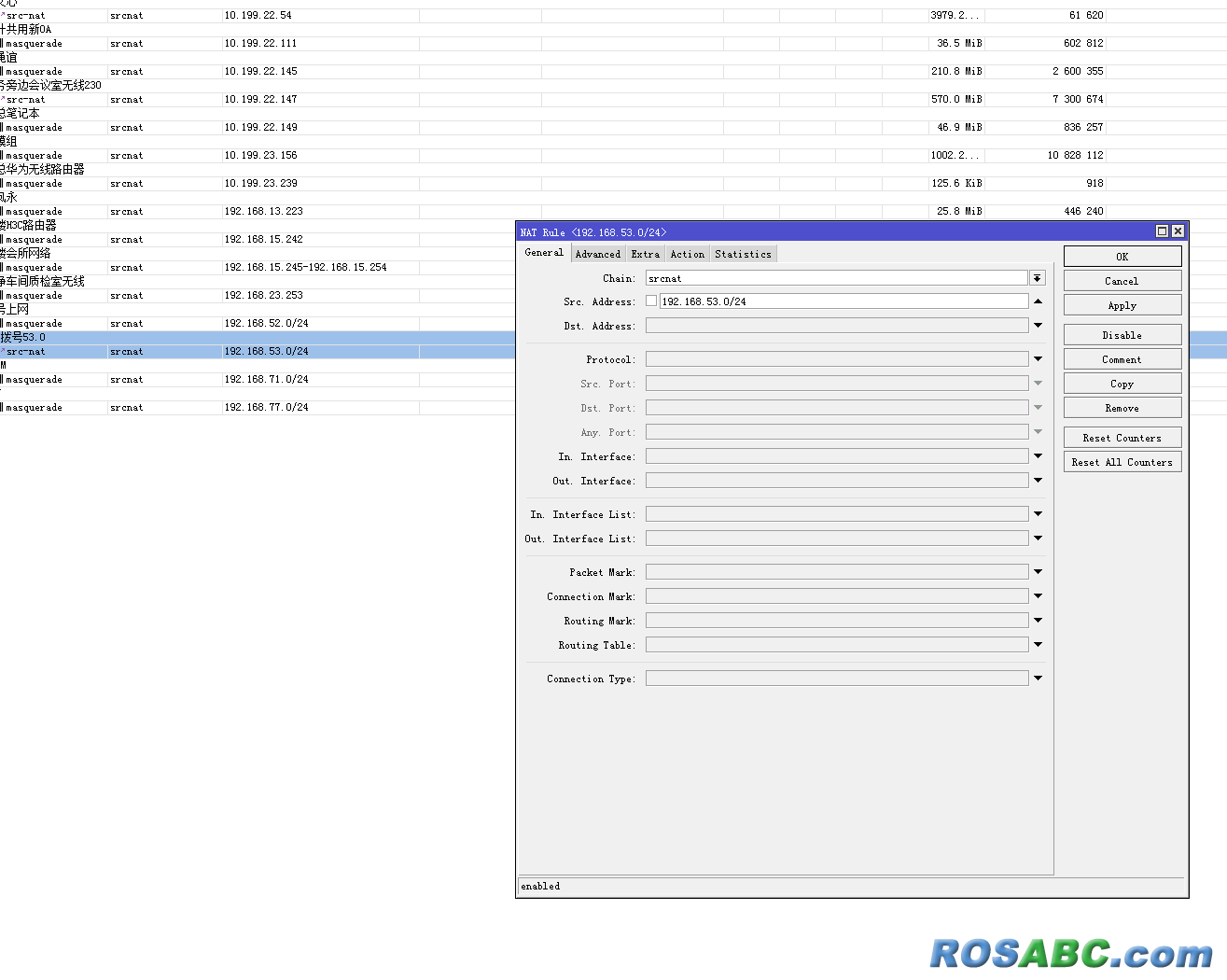Expand the Out. Interface field
Viewport: 1227px width, 980px height.
(1038, 481)
